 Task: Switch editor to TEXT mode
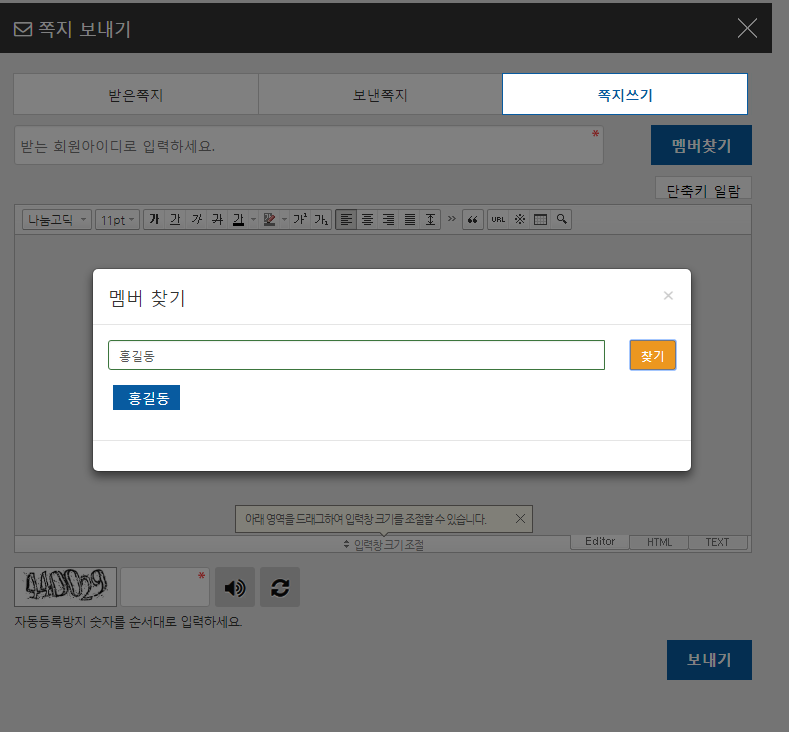click(x=717, y=542)
